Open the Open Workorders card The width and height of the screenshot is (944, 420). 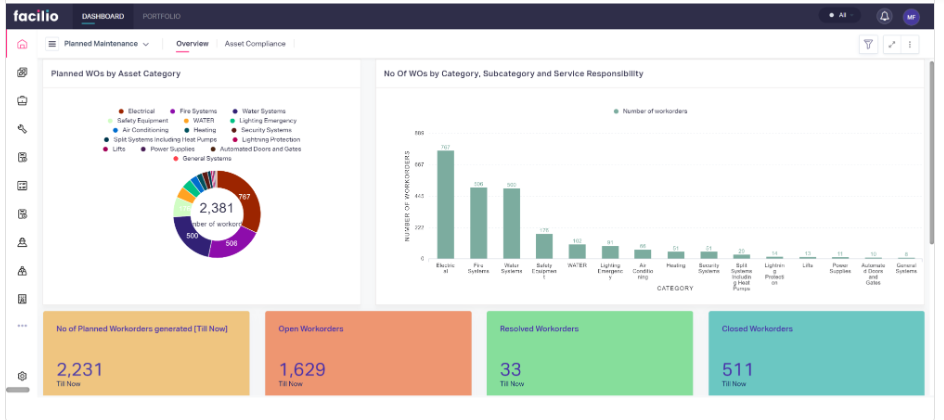[368, 353]
